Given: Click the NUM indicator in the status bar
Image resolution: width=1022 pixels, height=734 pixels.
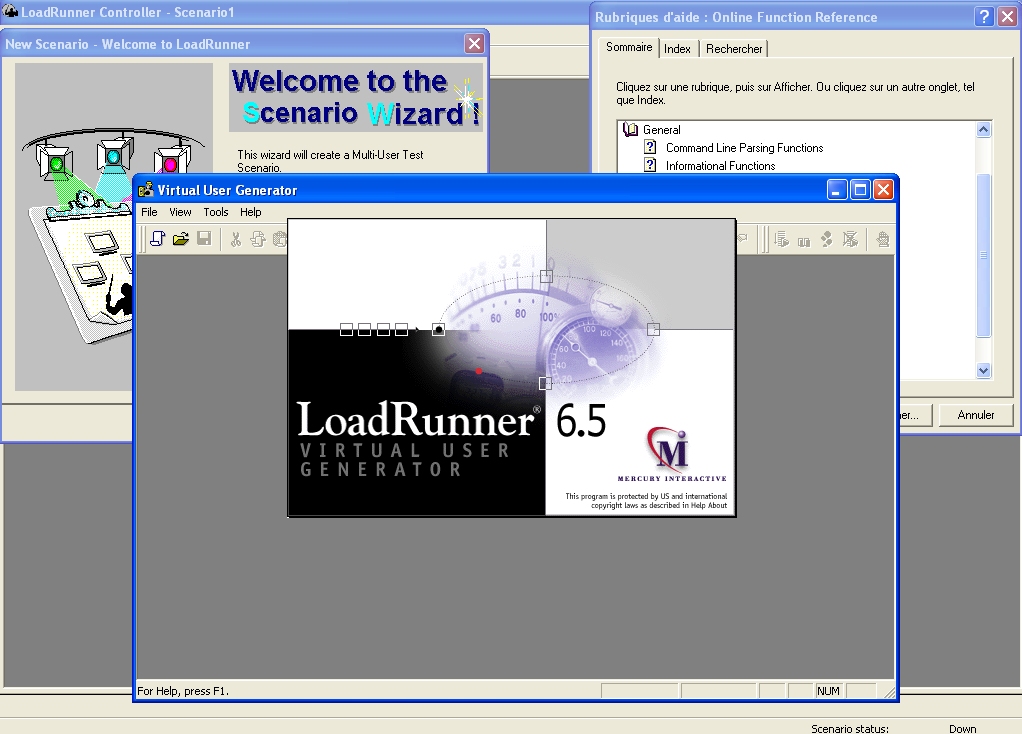Looking at the screenshot, I should click(828, 691).
